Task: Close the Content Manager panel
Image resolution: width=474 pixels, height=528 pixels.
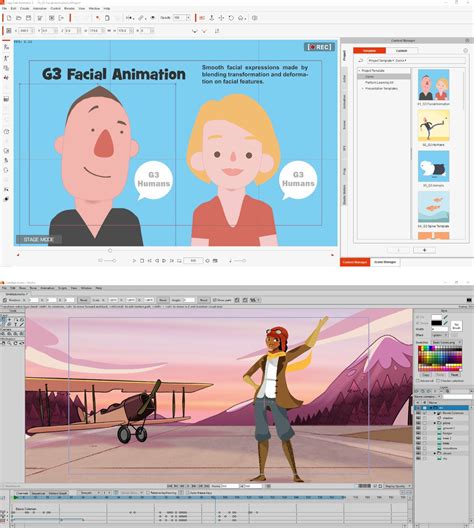Action: click(x=467, y=40)
